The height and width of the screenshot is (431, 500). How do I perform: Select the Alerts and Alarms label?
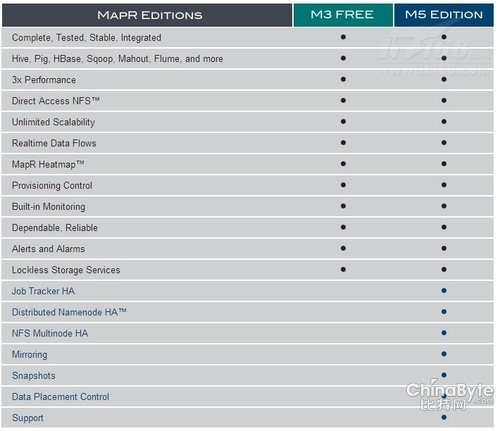click(x=48, y=249)
